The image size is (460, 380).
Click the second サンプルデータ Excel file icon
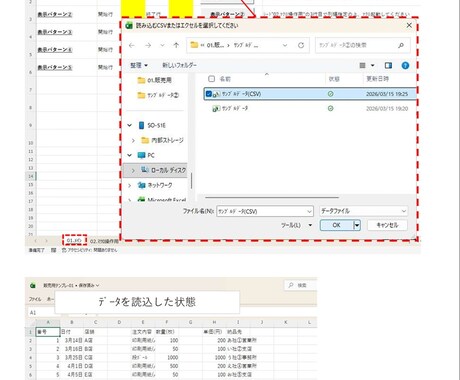point(216,108)
